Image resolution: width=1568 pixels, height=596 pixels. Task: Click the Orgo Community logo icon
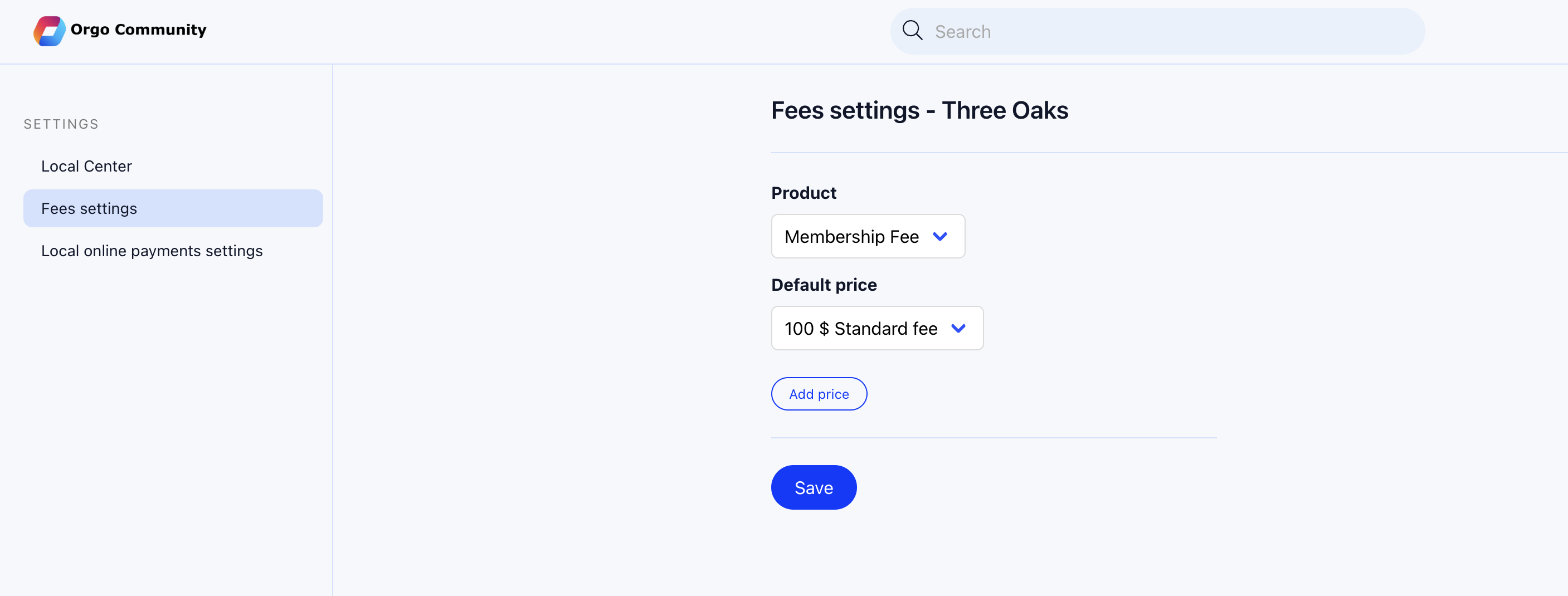pyautogui.click(x=49, y=31)
